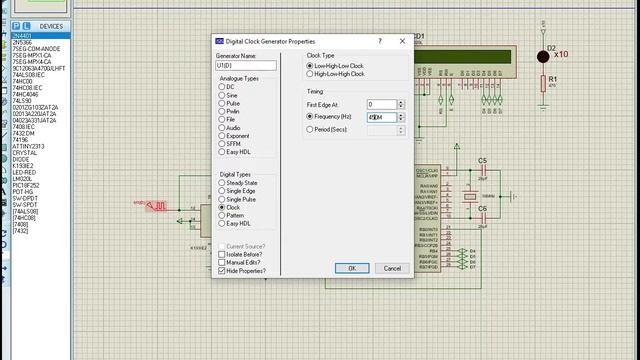
Task: Enable Manual Edits checkbox
Action: 222,262
